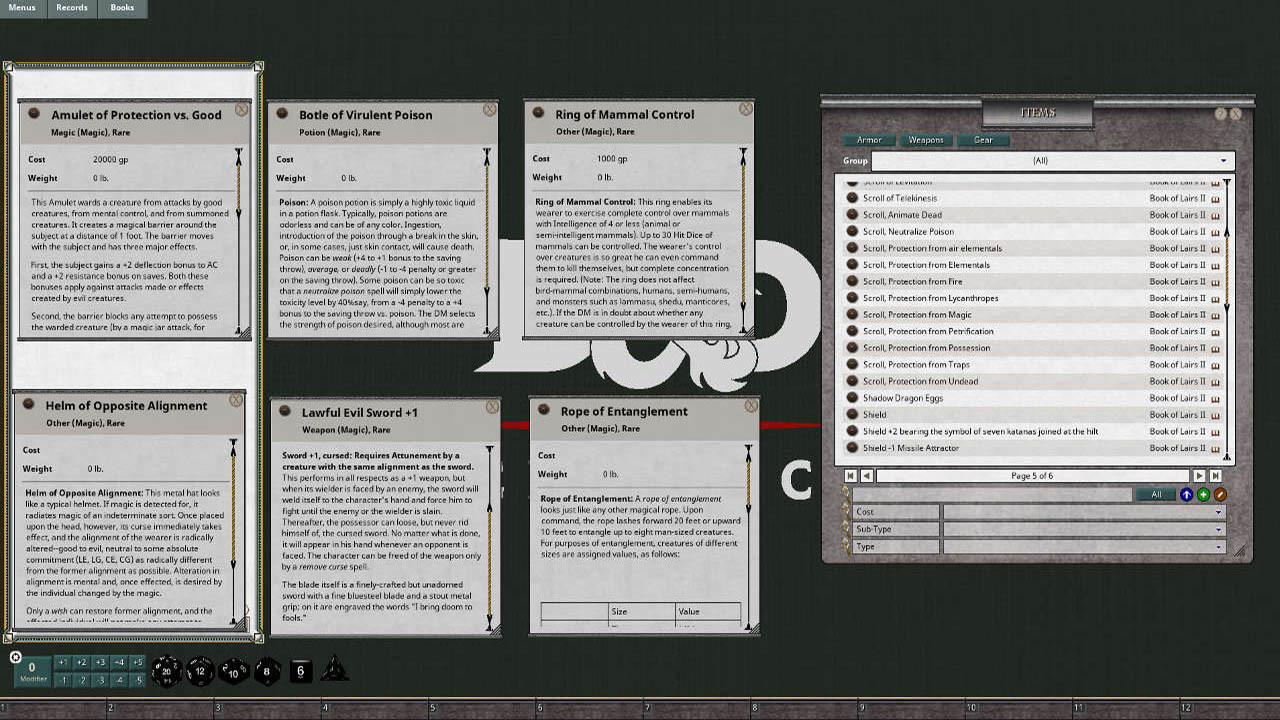Open the Sub-Type filter dropdown

(x=1085, y=529)
